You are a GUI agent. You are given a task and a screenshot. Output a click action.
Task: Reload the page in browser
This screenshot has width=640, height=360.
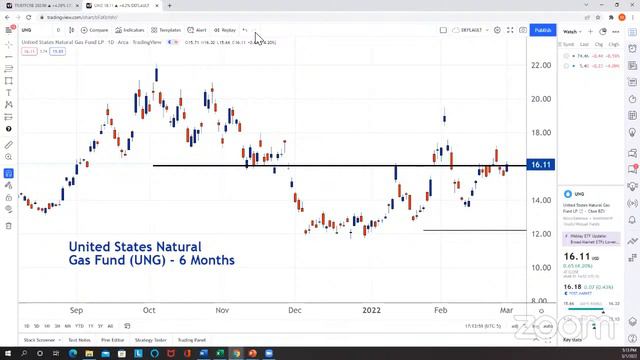coord(29,17)
